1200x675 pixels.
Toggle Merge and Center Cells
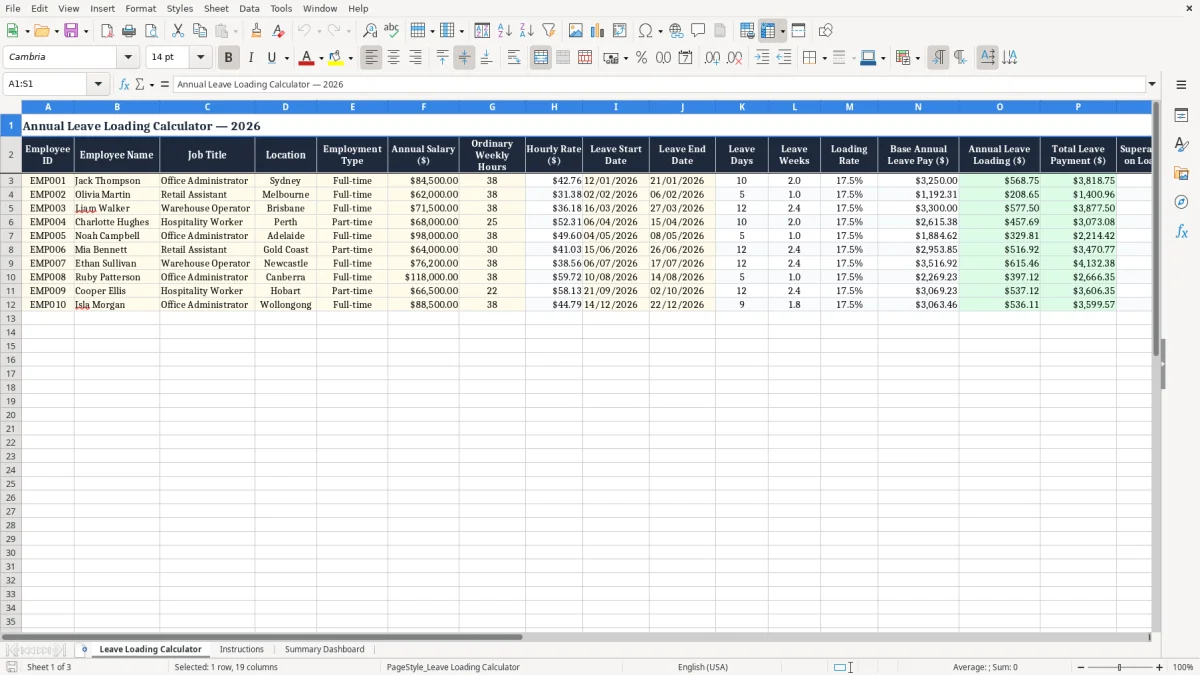click(541, 58)
